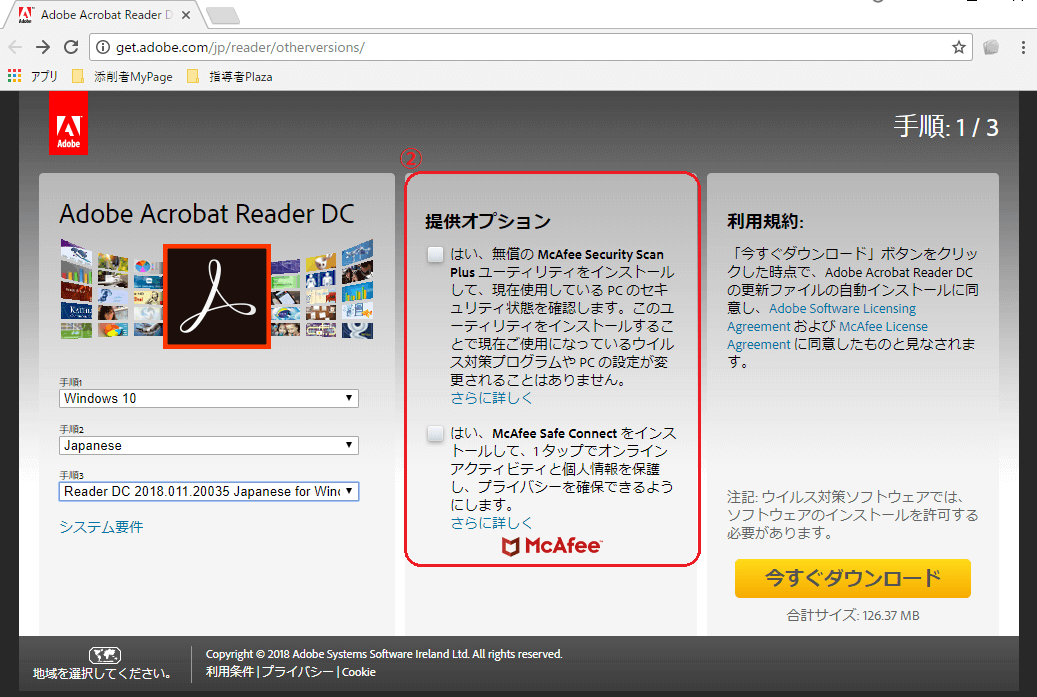
Task: Click the browser forward arrow
Action: point(43,47)
